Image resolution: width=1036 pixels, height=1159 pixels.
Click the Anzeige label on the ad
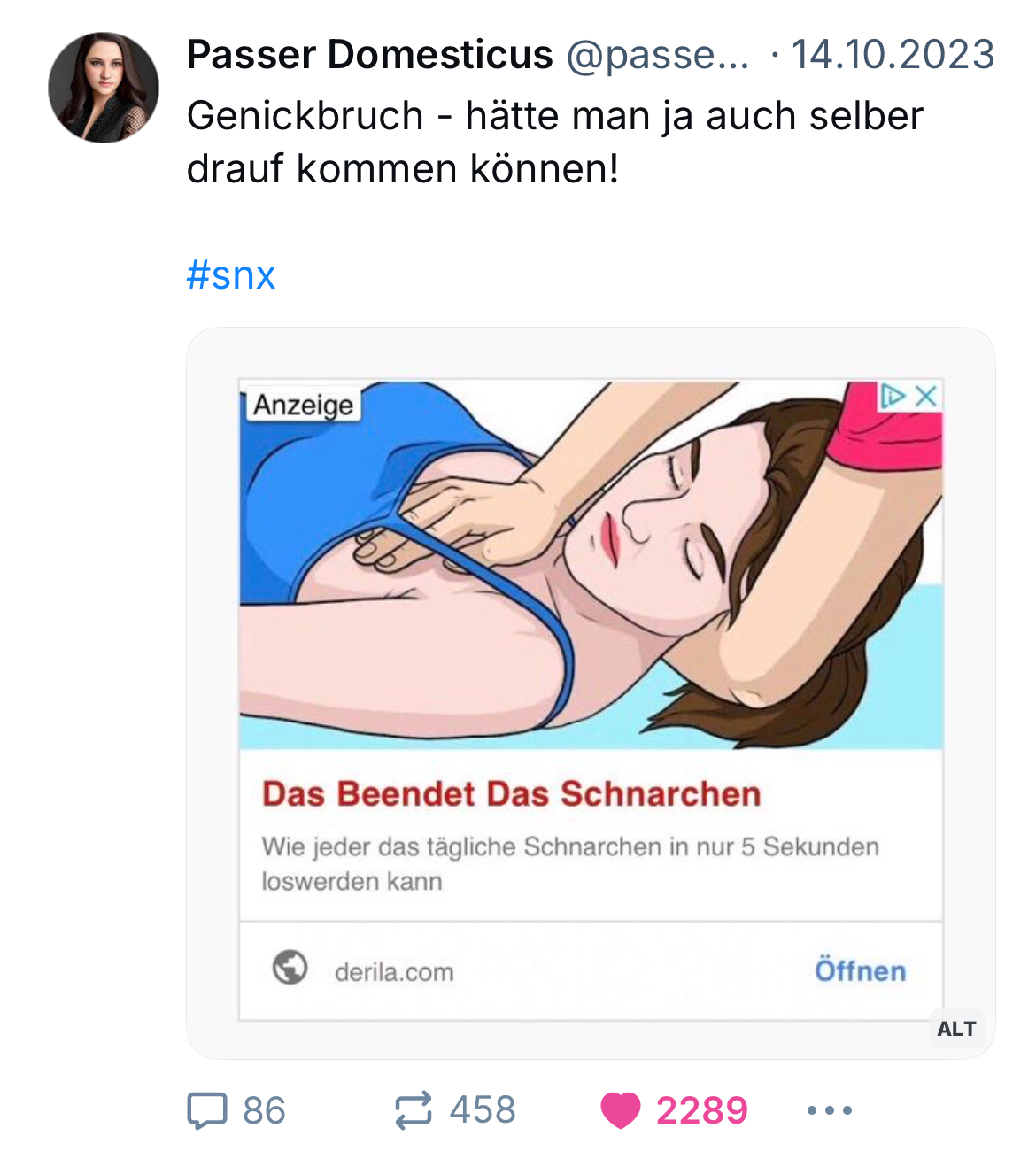pos(303,406)
